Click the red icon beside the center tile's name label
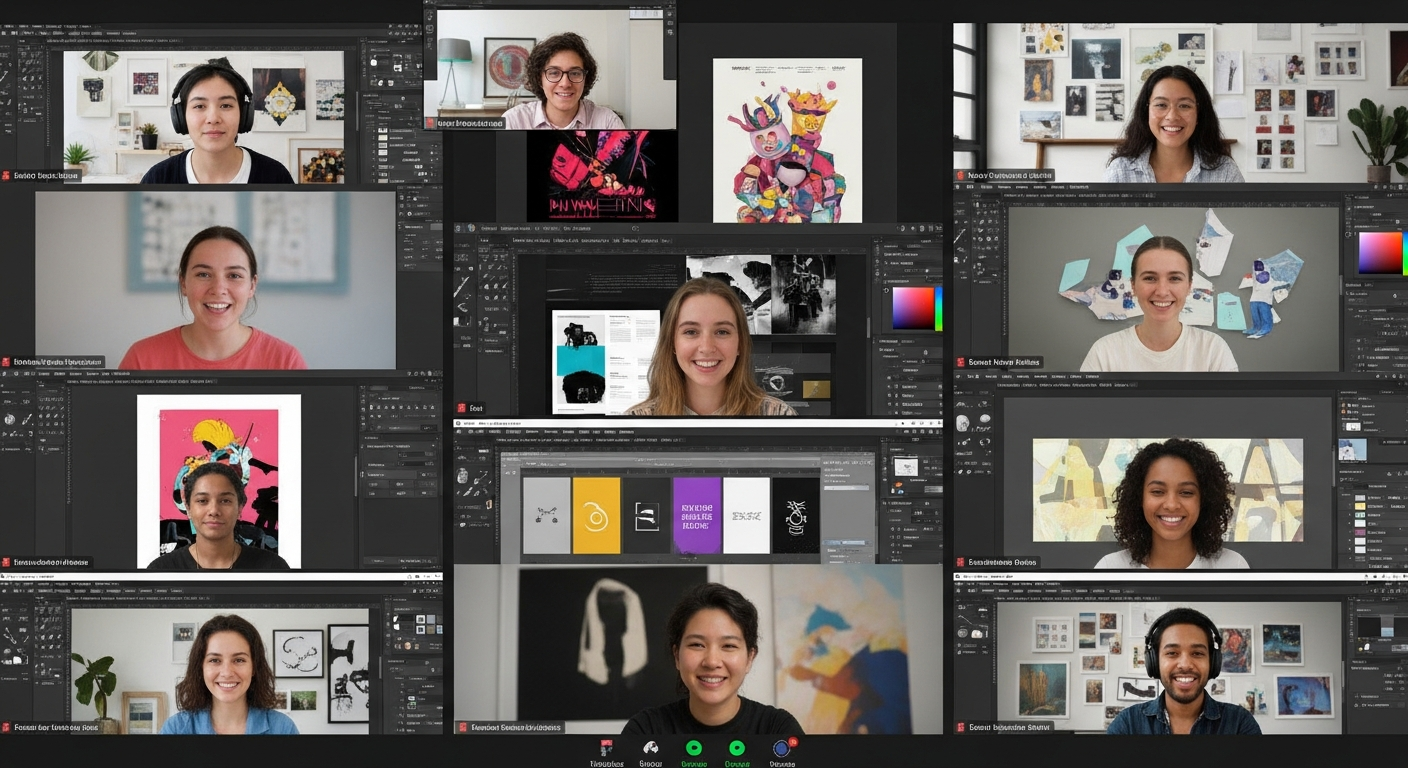Image resolution: width=1408 pixels, height=768 pixels. coord(462,408)
